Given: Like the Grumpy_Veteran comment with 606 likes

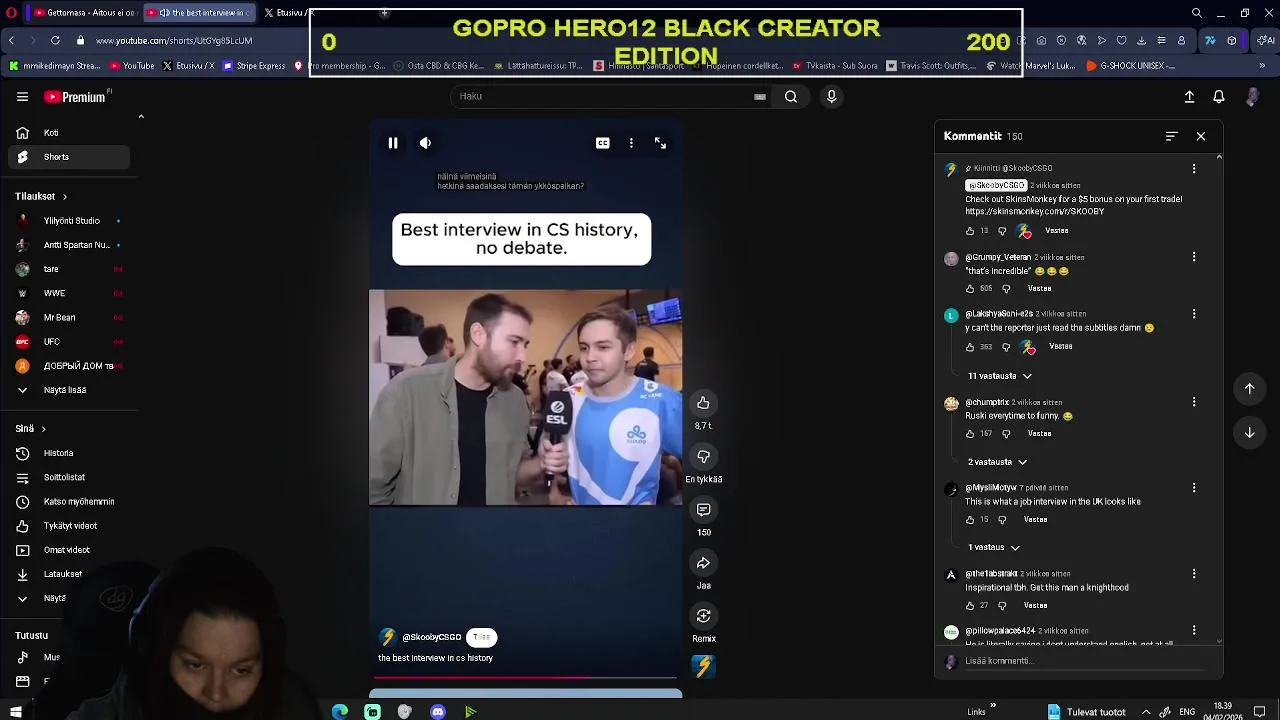Looking at the screenshot, I should [x=970, y=289].
